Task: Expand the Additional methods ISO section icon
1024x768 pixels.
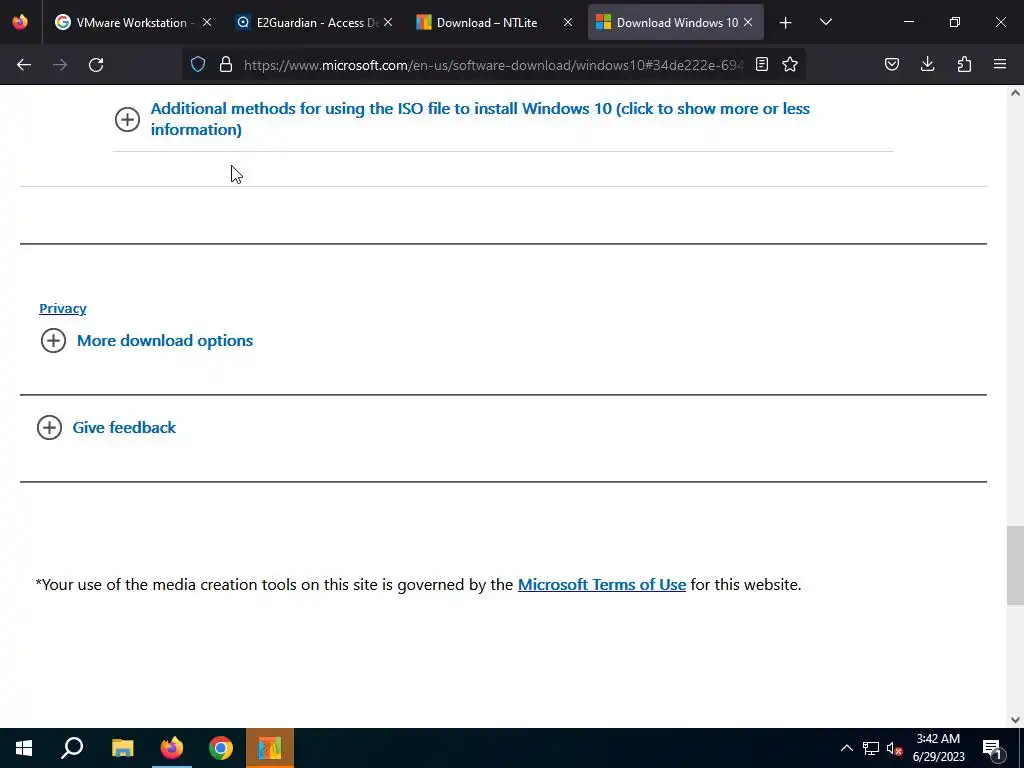Action: tap(127, 120)
